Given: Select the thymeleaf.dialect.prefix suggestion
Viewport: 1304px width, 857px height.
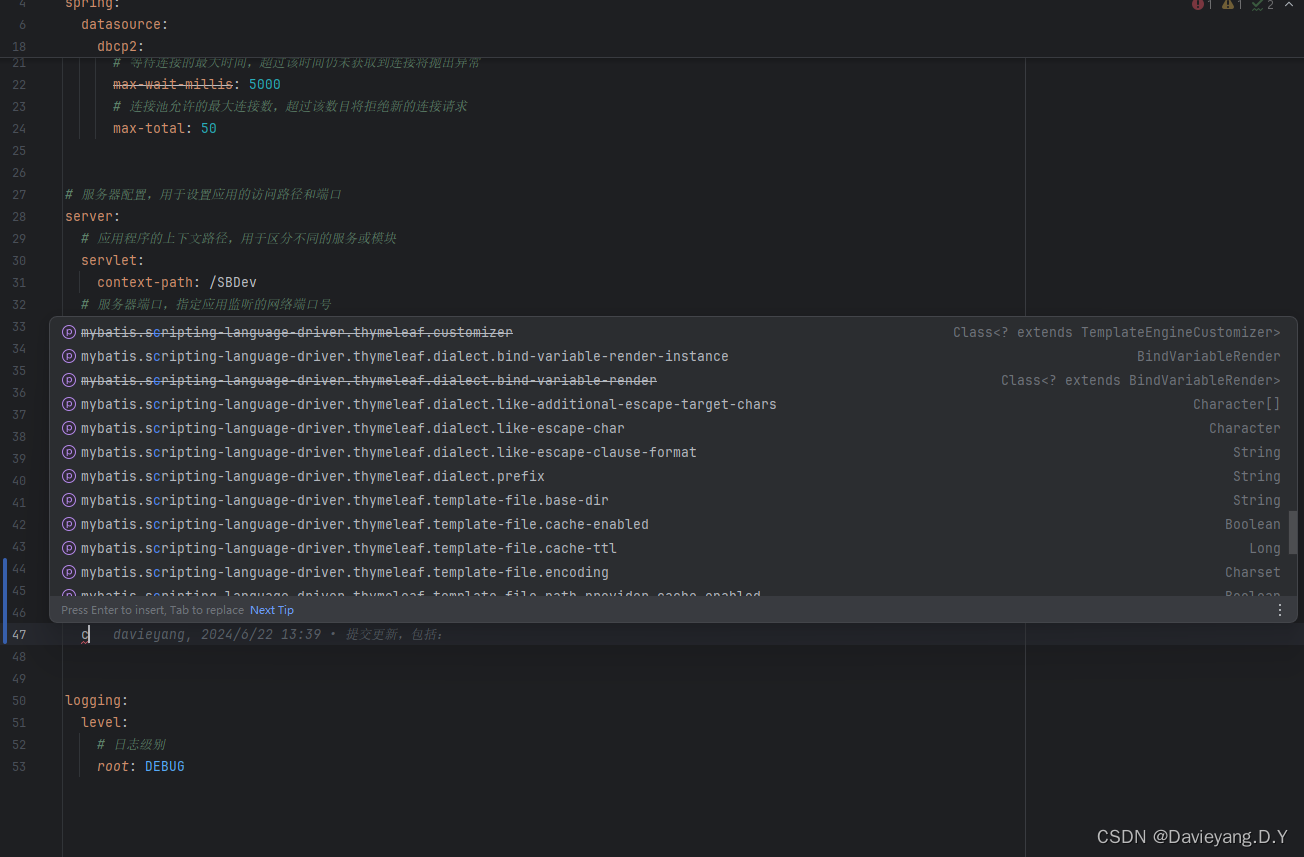Looking at the screenshot, I should (673, 476).
